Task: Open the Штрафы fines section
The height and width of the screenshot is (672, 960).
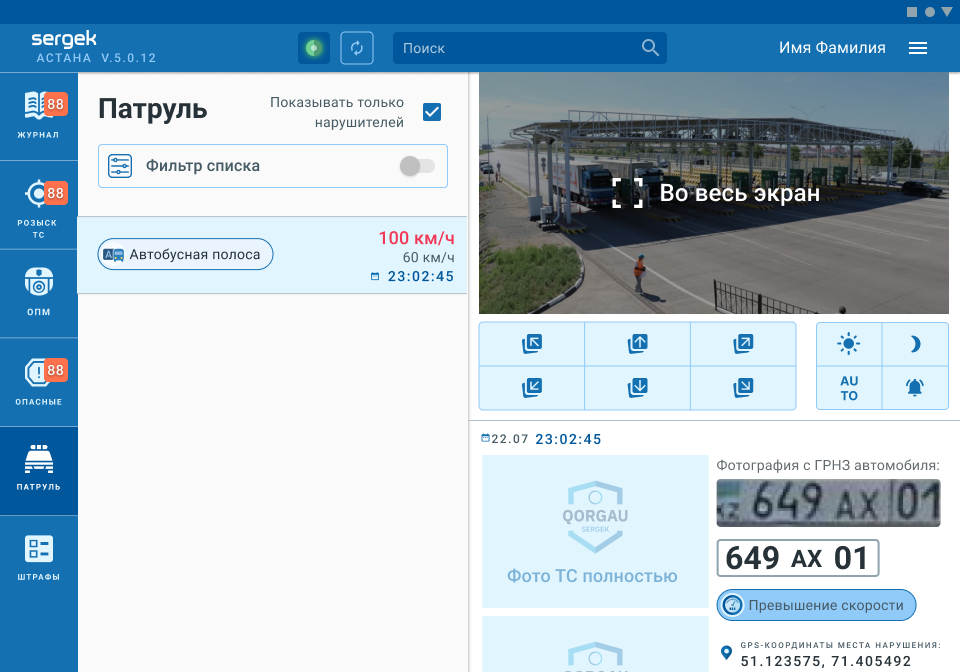Action: click(39, 558)
